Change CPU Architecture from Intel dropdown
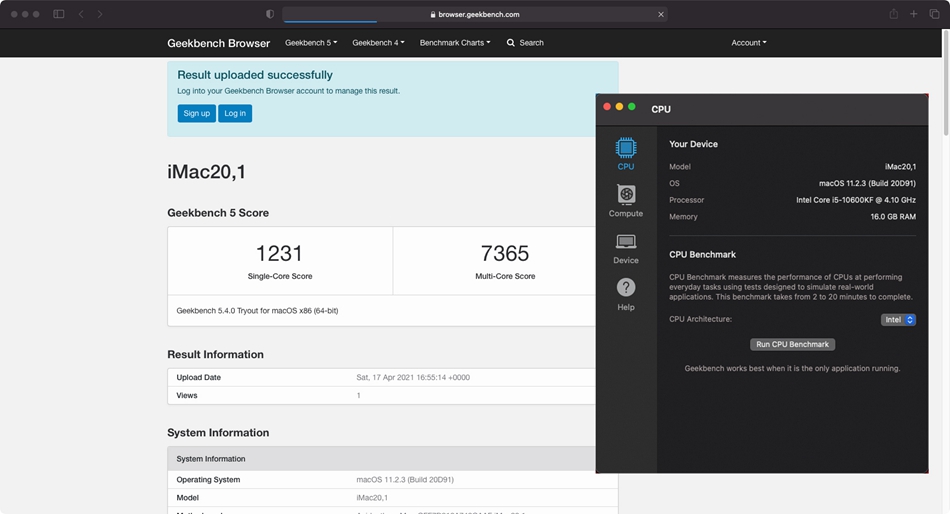 898,320
